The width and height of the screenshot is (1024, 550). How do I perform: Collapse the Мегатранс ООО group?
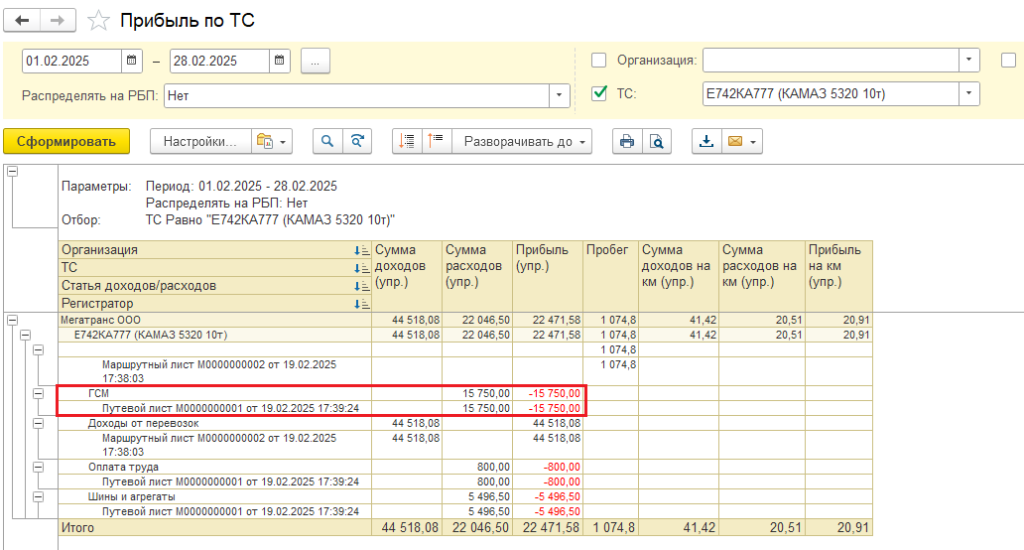click(12, 320)
